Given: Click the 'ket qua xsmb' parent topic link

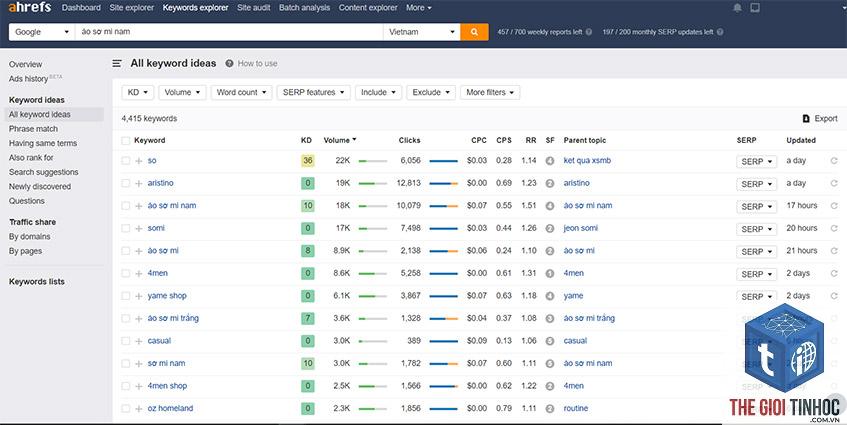Looking at the screenshot, I should coord(587,161).
